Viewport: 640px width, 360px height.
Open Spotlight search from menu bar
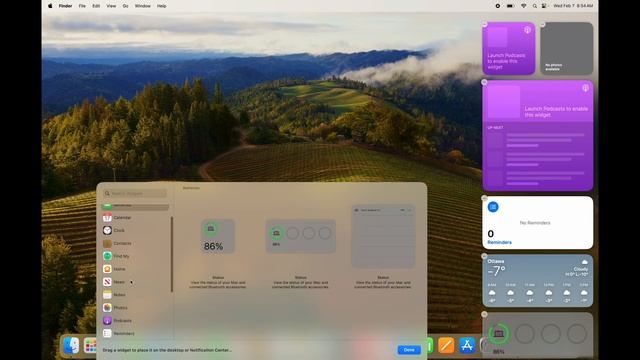pyautogui.click(x=535, y=6)
